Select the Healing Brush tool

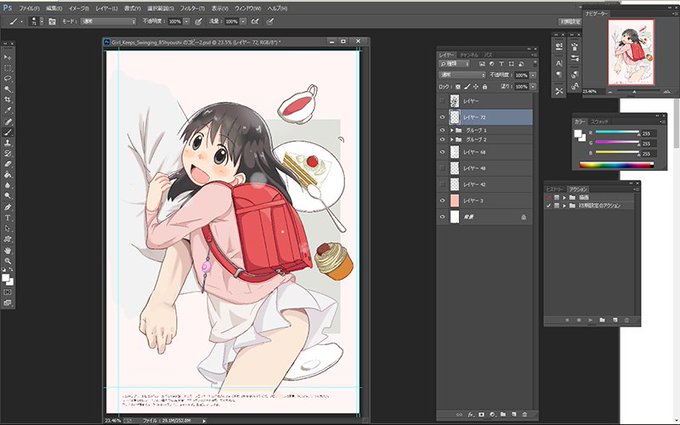(x=7, y=121)
